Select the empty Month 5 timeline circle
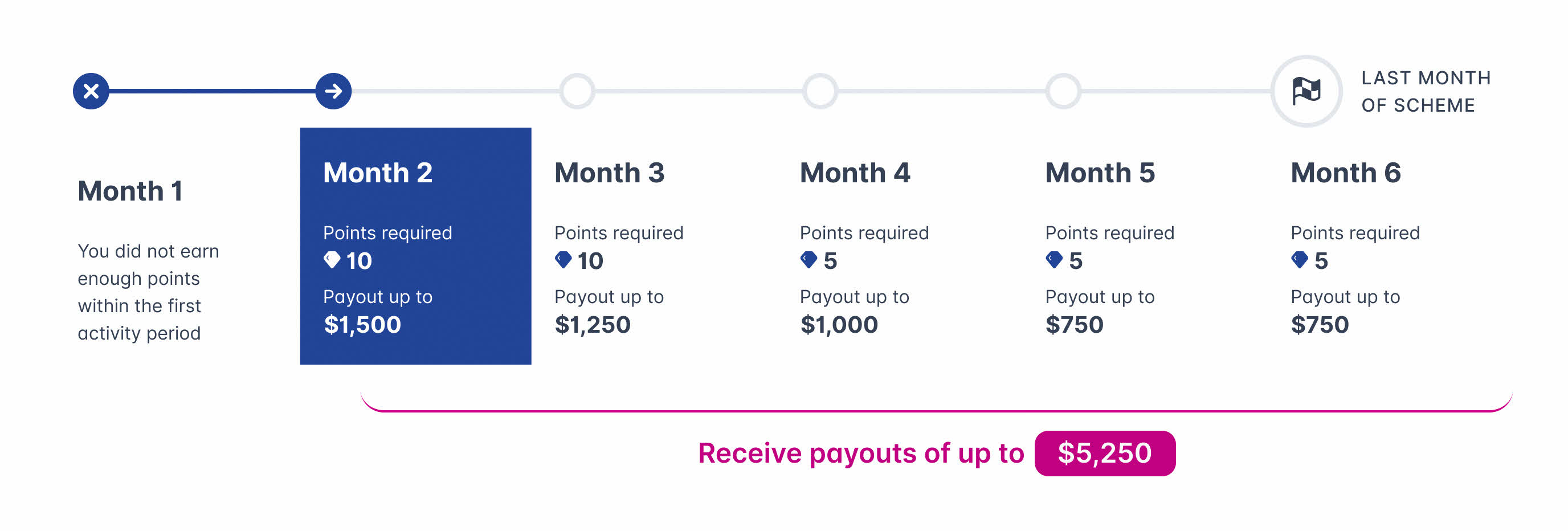Image resolution: width=1568 pixels, height=531 pixels. [x=1063, y=91]
